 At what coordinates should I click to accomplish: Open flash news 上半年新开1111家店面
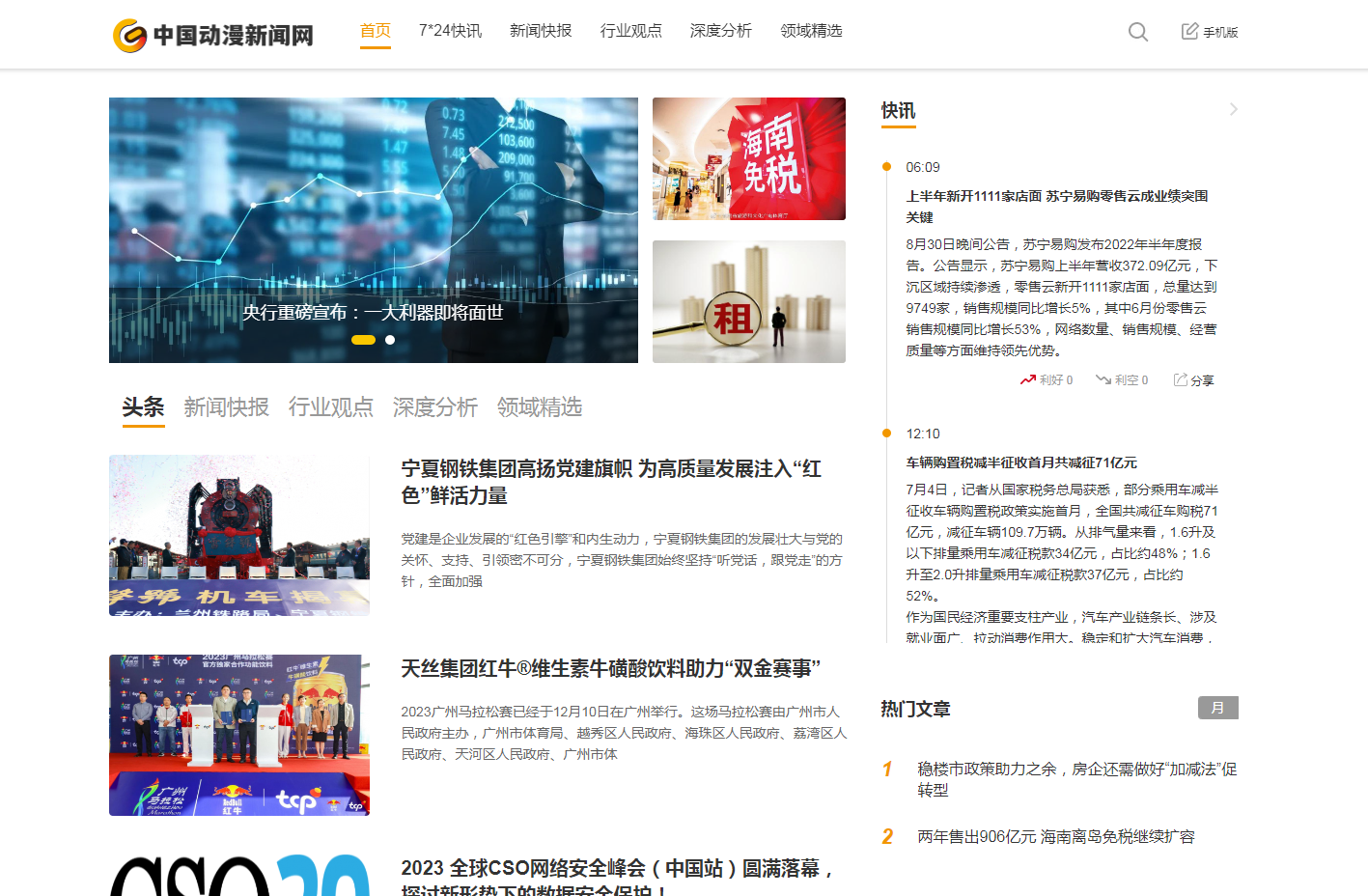tap(1057, 207)
